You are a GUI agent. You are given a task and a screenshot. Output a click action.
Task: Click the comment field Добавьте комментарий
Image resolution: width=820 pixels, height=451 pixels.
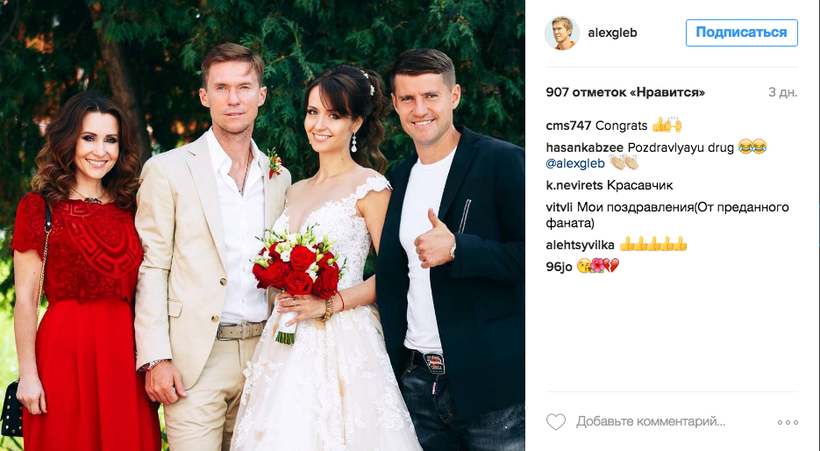pyautogui.click(x=651, y=422)
